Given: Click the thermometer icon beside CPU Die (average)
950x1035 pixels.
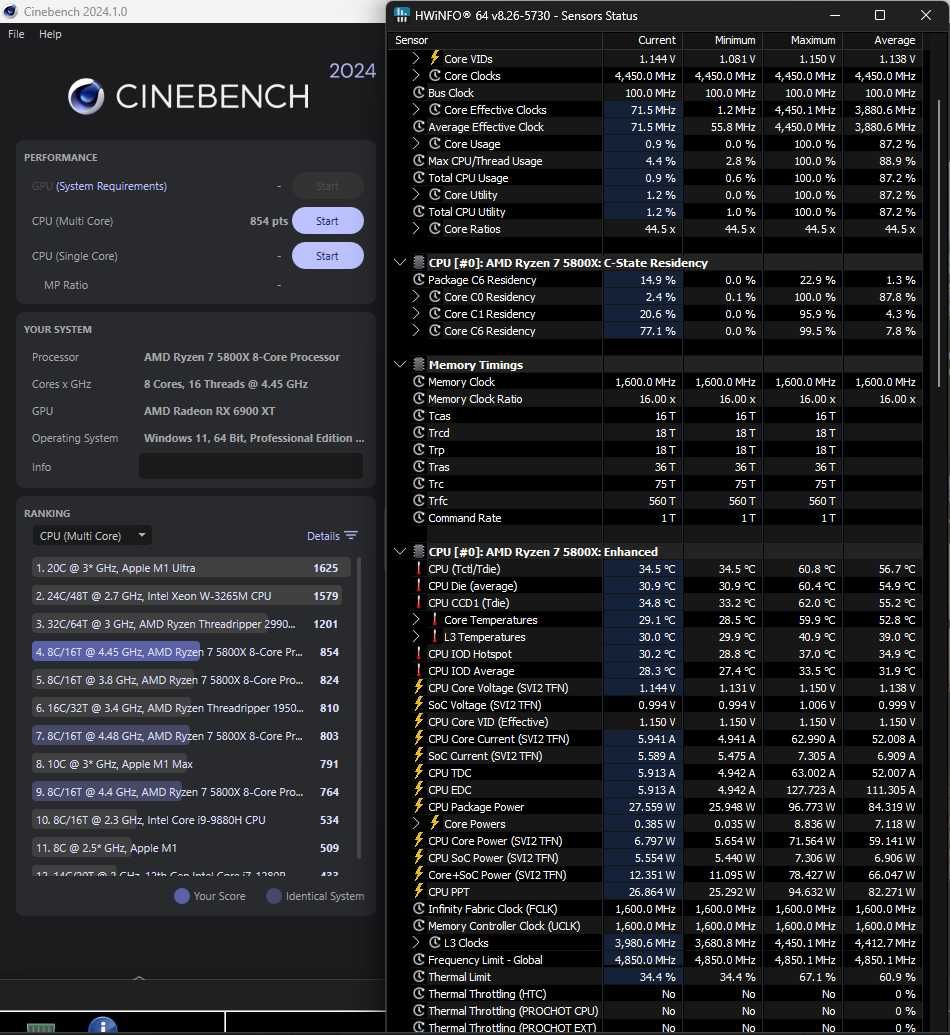Looking at the screenshot, I should click(x=419, y=586).
